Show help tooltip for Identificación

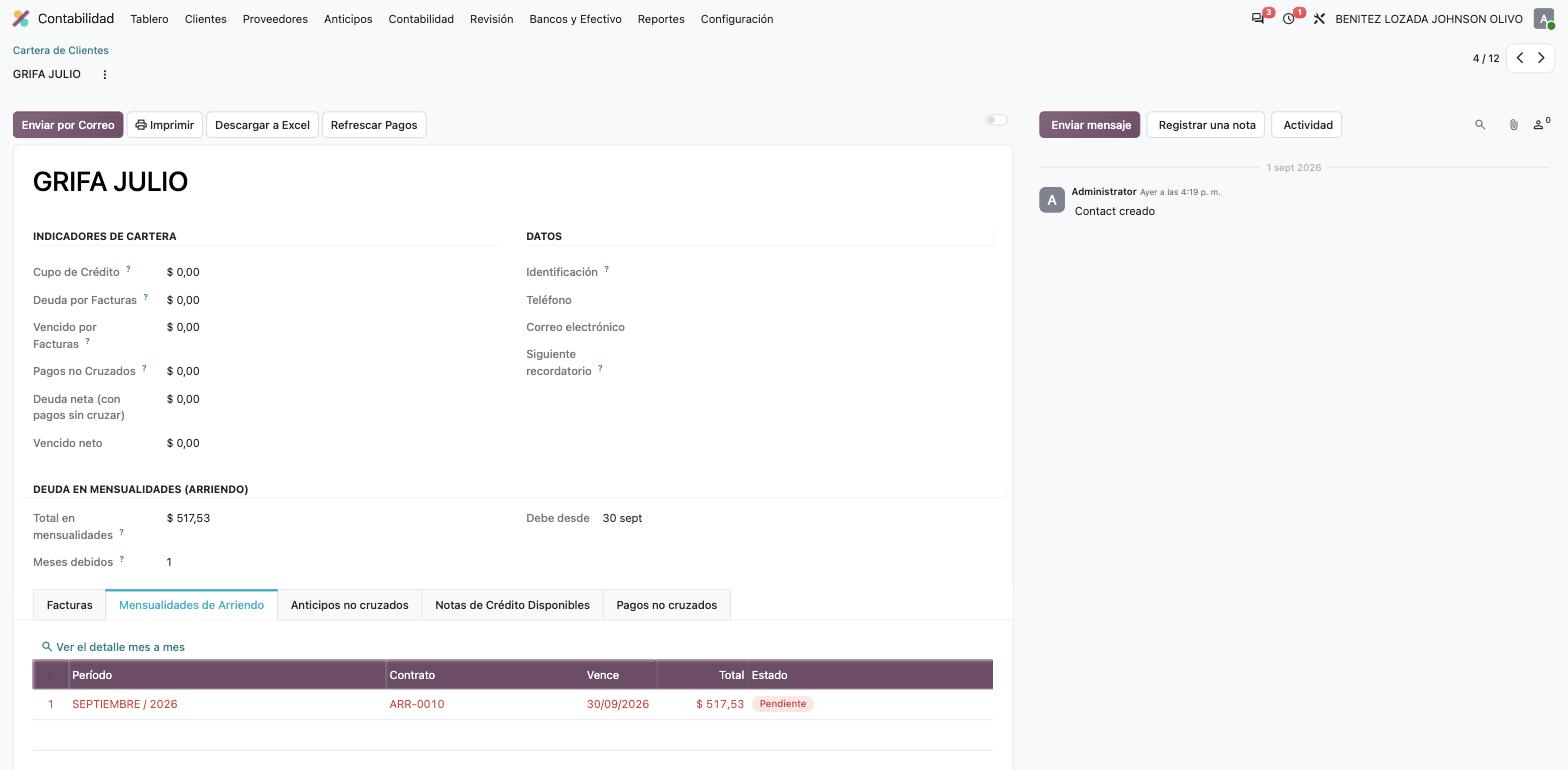[606, 269]
